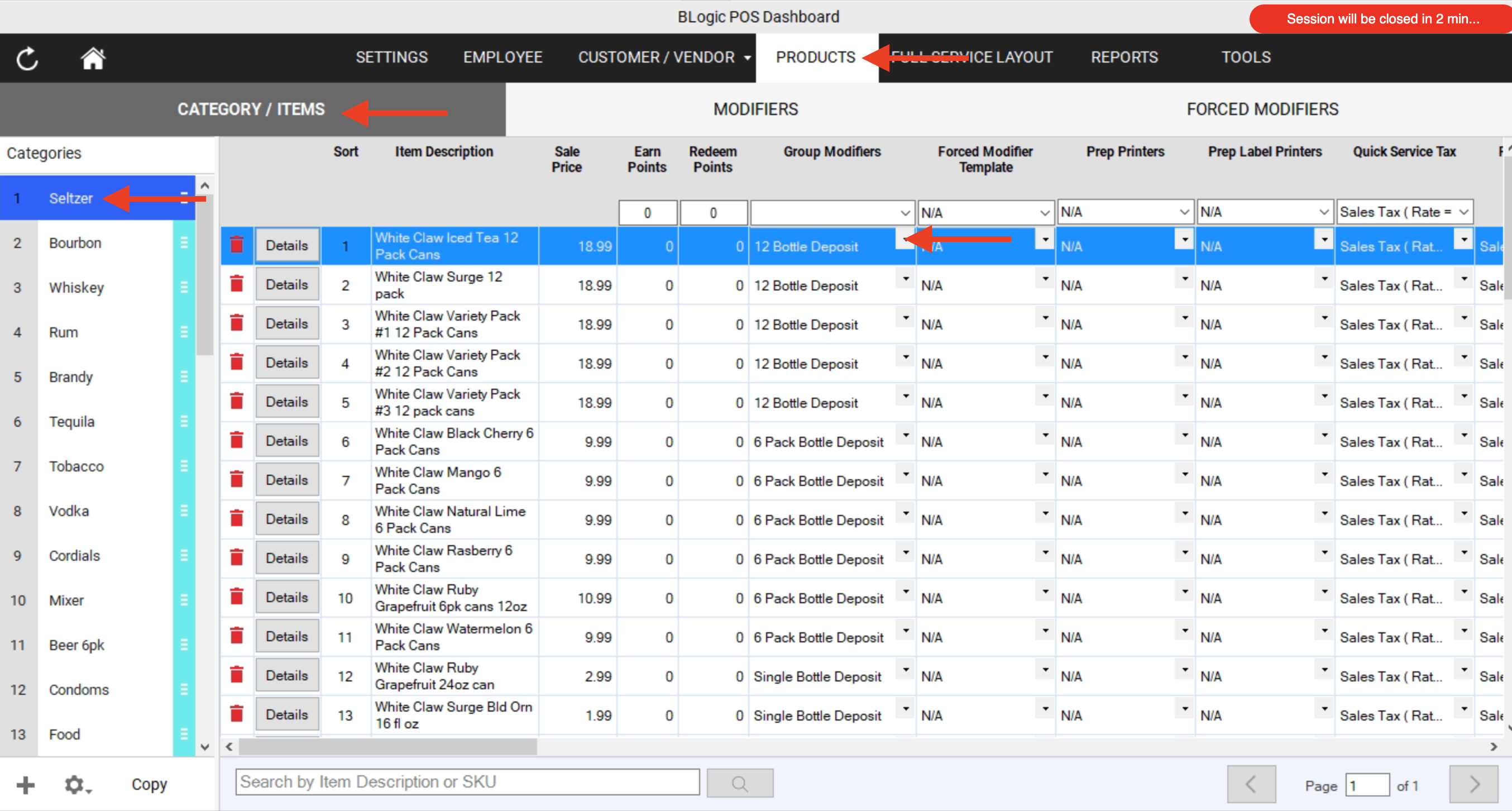Viewport: 1512px width, 811px height.
Task: Click the refresh icon in top bar
Action: tap(27, 59)
